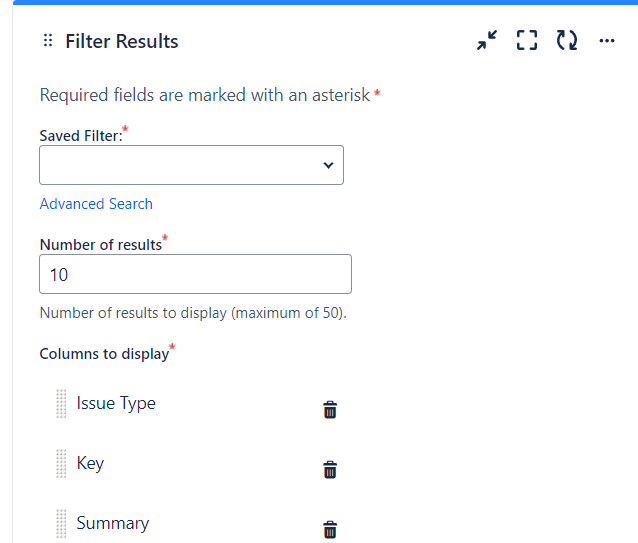This screenshot has width=638, height=543.
Task: Click the Summary column reorder handle
Action: (x=61, y=524)
